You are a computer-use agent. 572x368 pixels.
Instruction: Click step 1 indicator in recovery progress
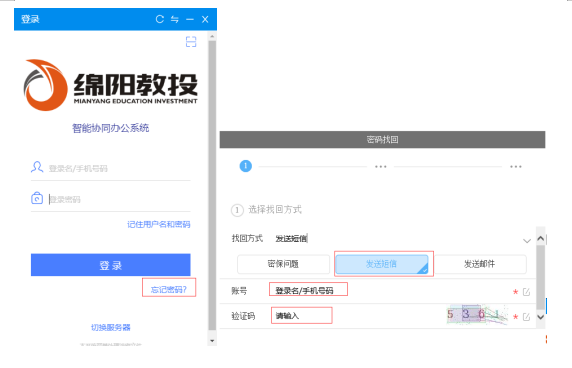coord(246,166)
